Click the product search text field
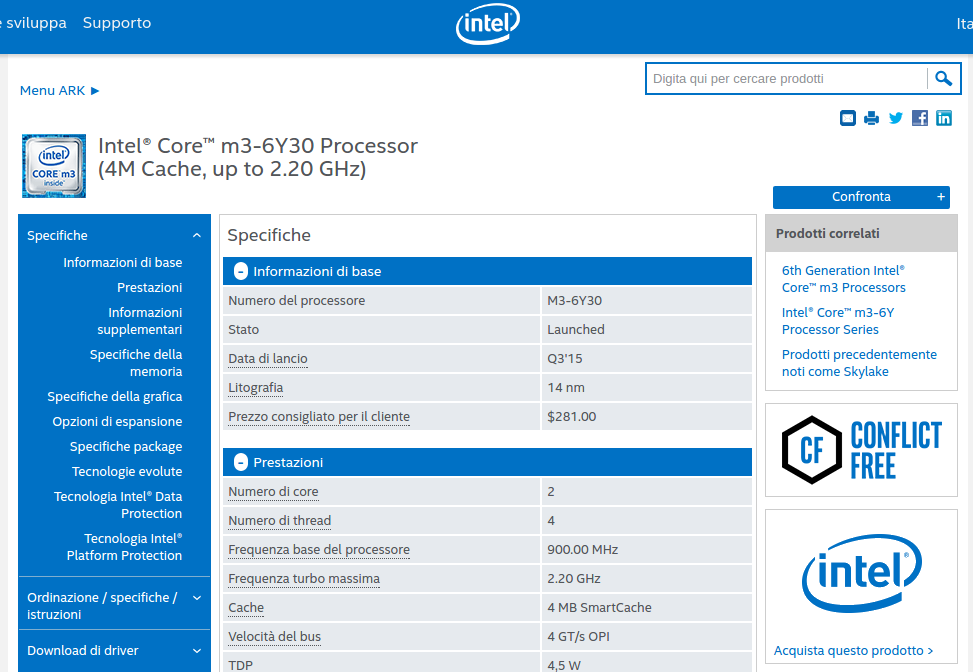The height and width of the screenshot is (672, 973). click(x=786, y=78)
